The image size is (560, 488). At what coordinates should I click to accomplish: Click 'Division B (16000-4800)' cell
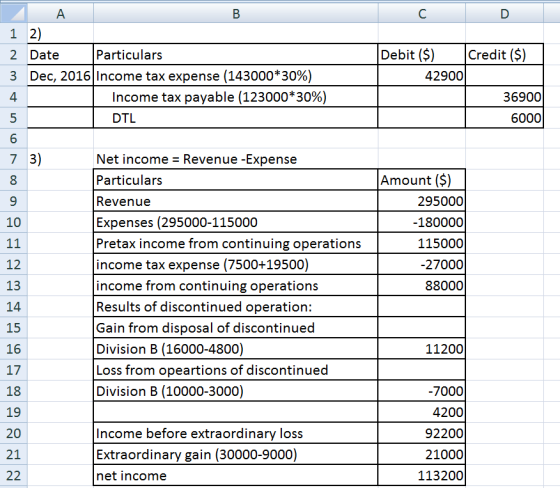(x=236, y=349)
